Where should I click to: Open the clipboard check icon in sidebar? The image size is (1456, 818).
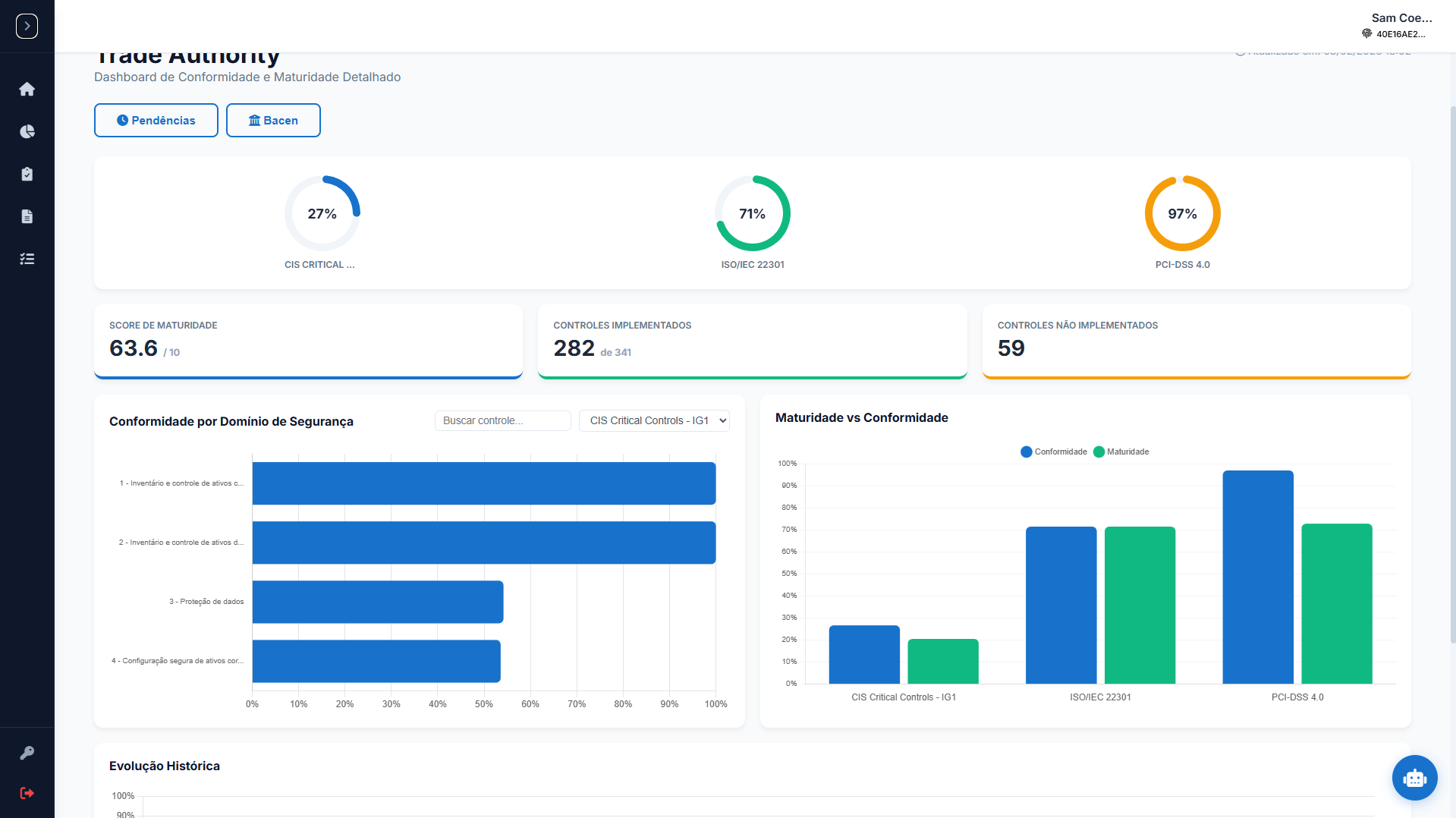27,174
